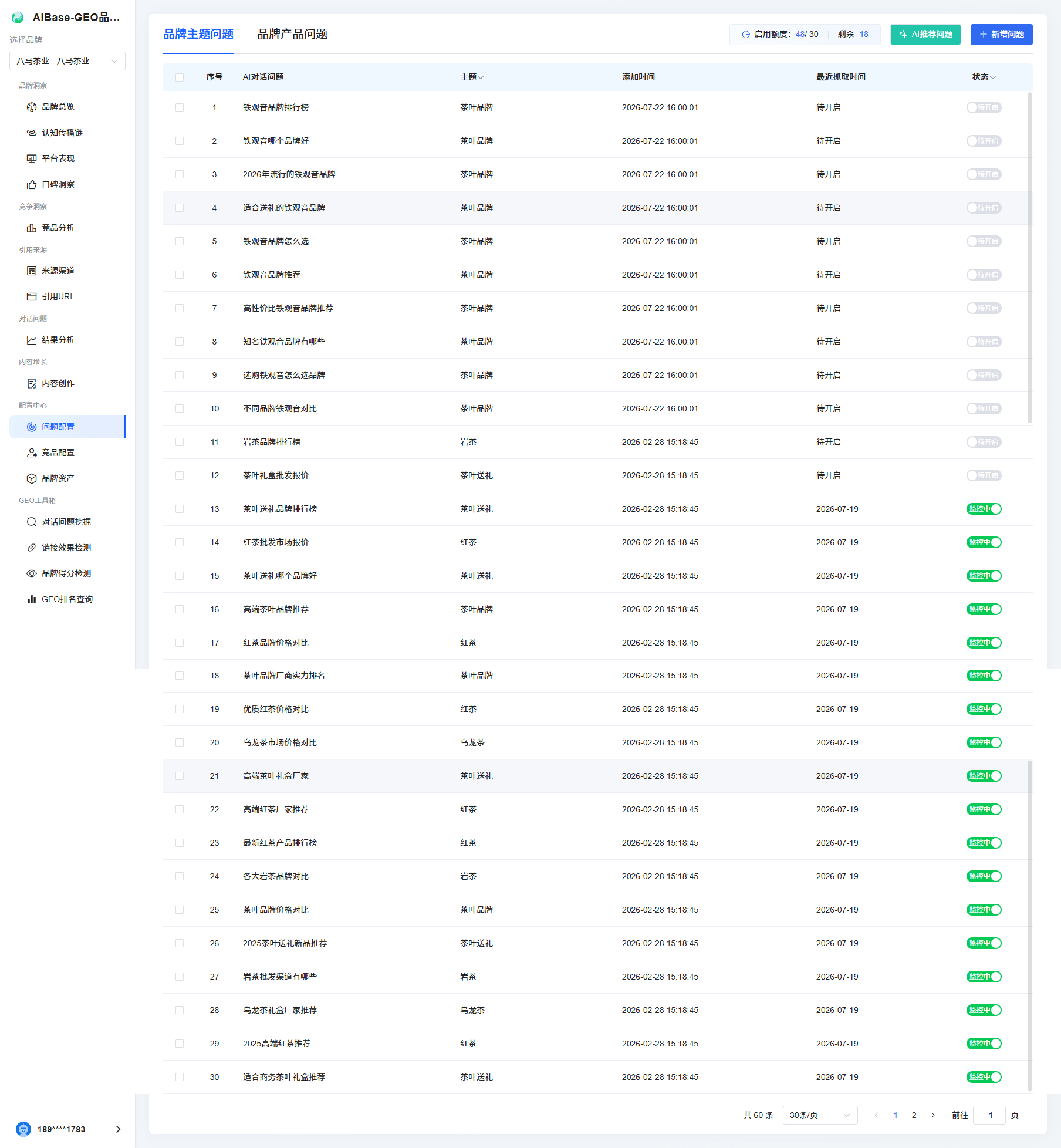The width and height of the screenshot is (1061, 1148).
Task: Click the 启用额度 clock icon
Action: [x=746, y=35]
